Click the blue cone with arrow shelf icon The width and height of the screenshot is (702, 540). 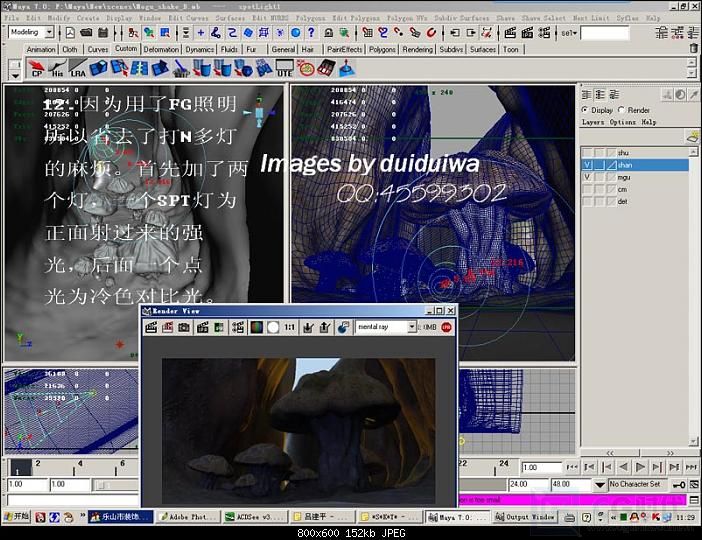click(x=347, y=69)
